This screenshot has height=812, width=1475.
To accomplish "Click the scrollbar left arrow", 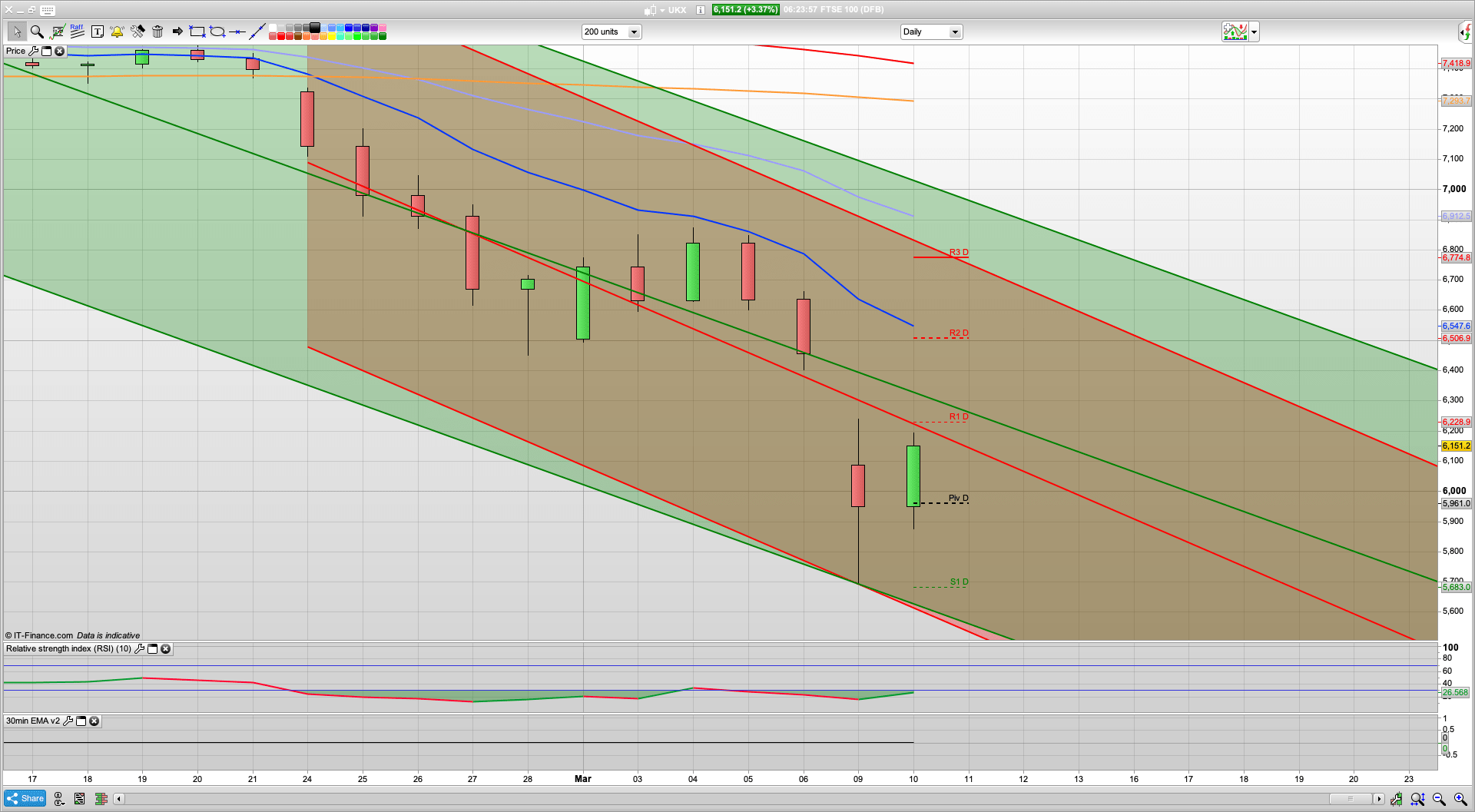I will (x=118, y=799).
